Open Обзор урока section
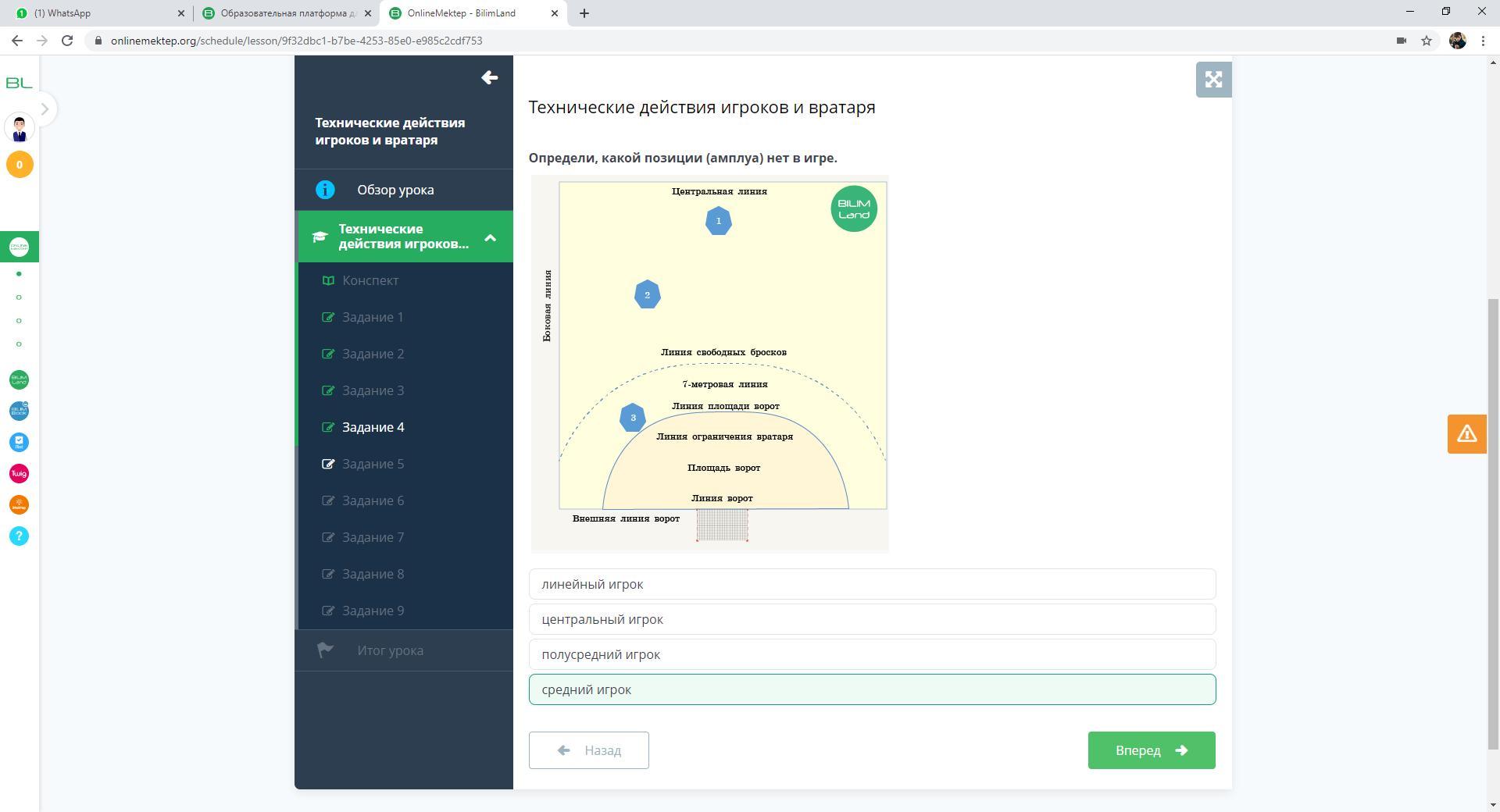Viewport: 1500px width, 812px height. click(404, 190)
